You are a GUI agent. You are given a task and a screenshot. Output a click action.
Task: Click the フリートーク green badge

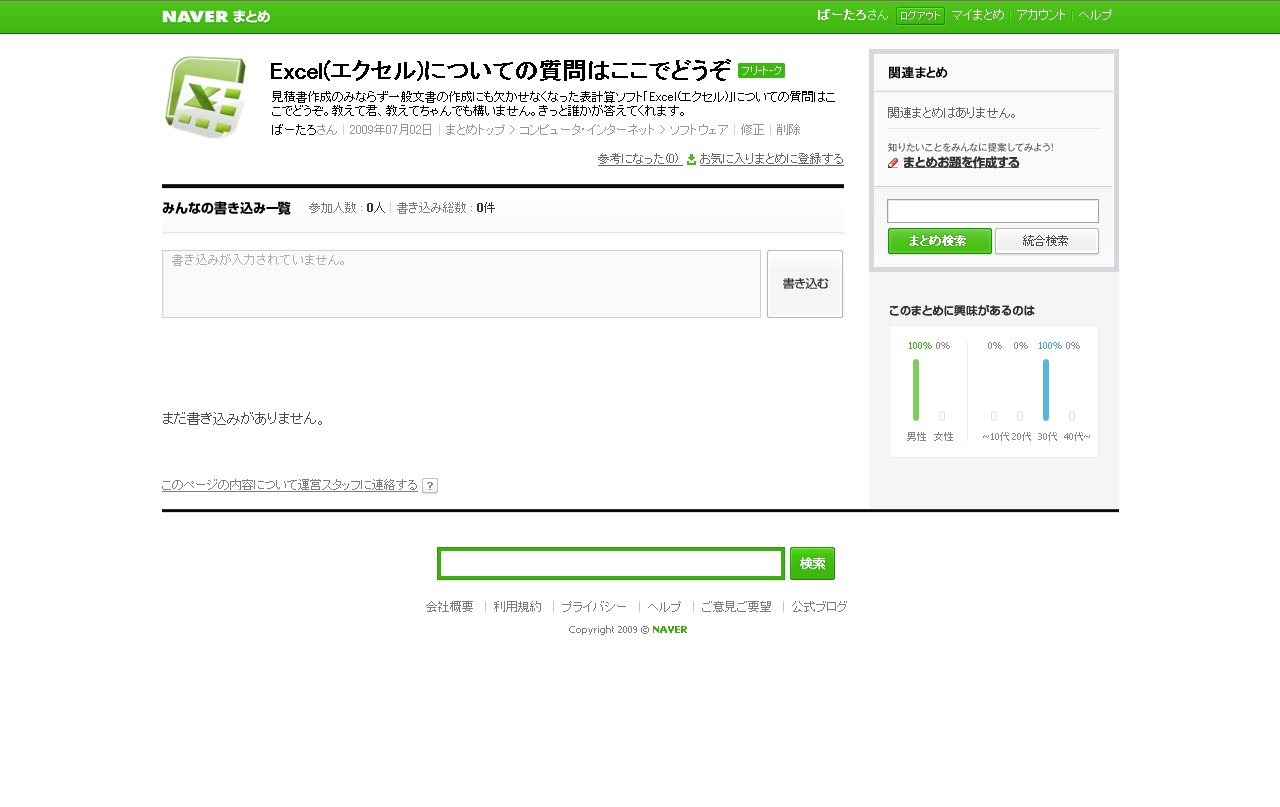(x=761, y=70)
